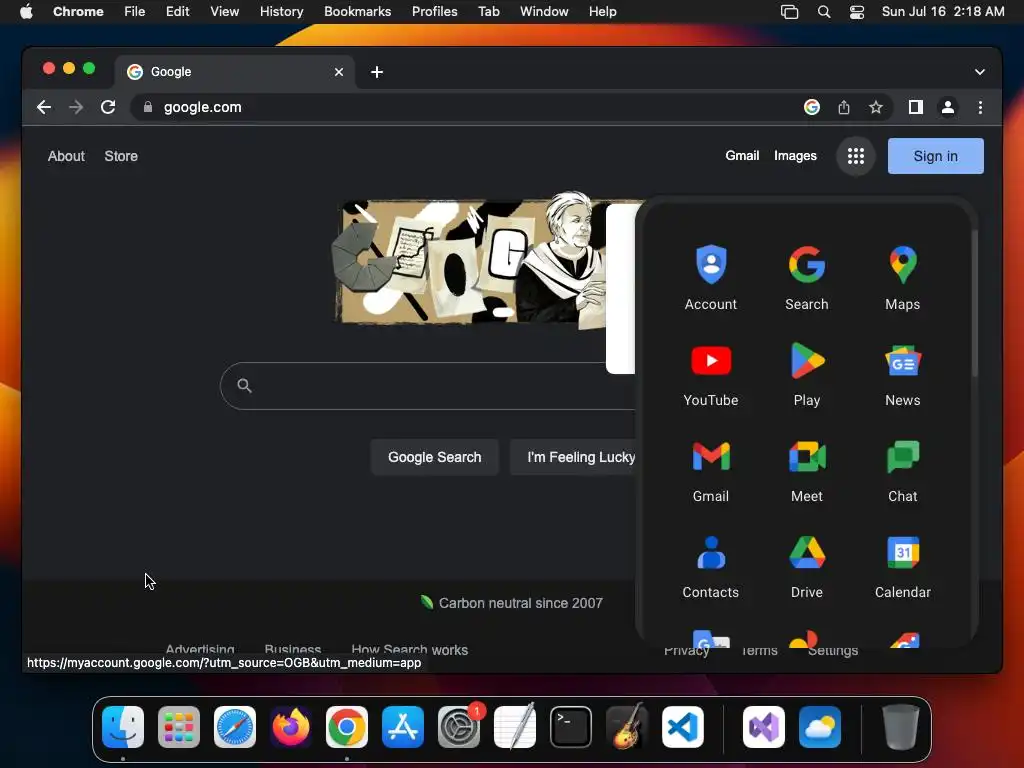Open Launchpad from the Dock
The width and height of the screenshot is (1024, 768).
point(179,727)
